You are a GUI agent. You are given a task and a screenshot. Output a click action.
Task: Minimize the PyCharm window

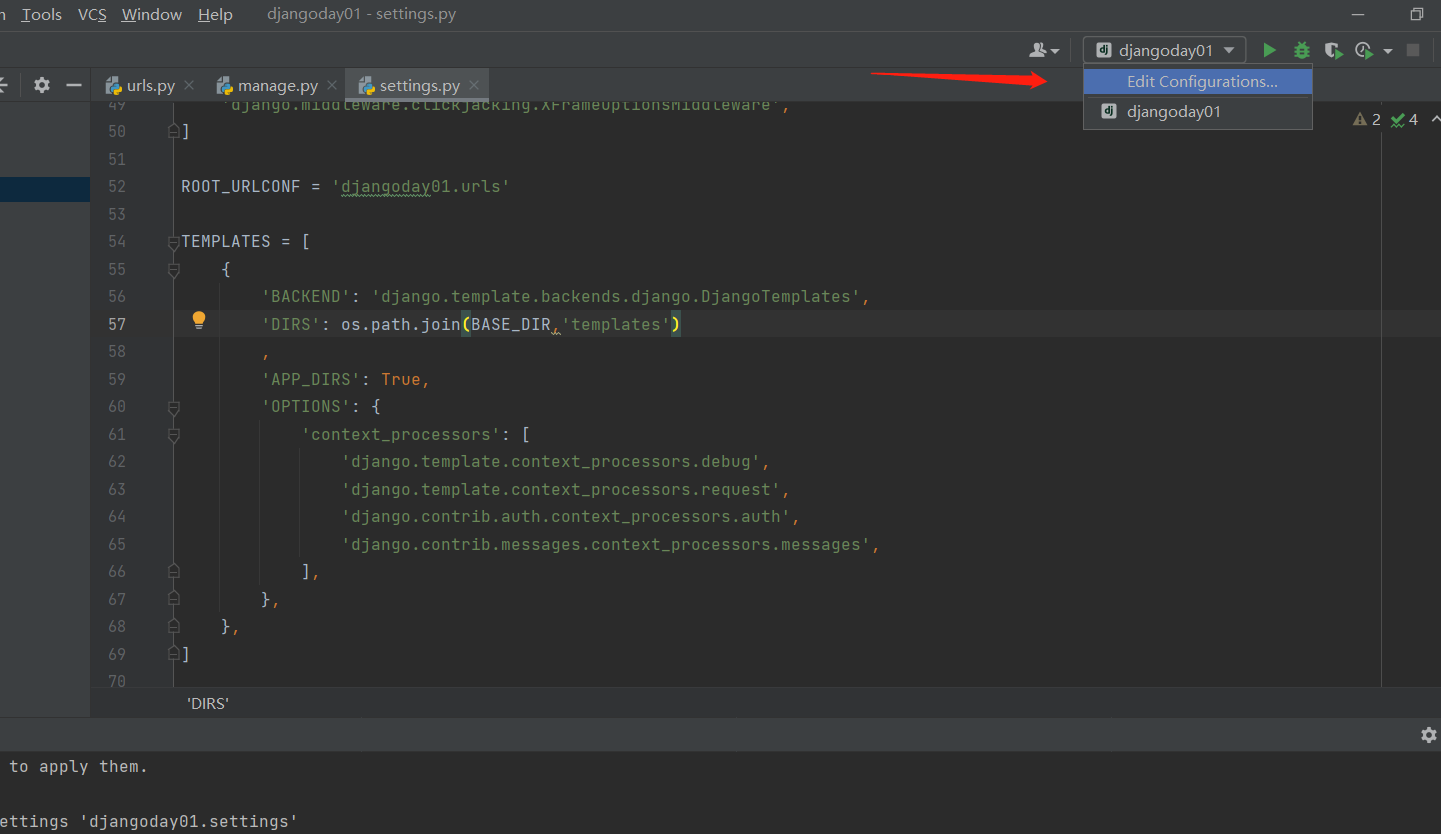(1358, 14)
